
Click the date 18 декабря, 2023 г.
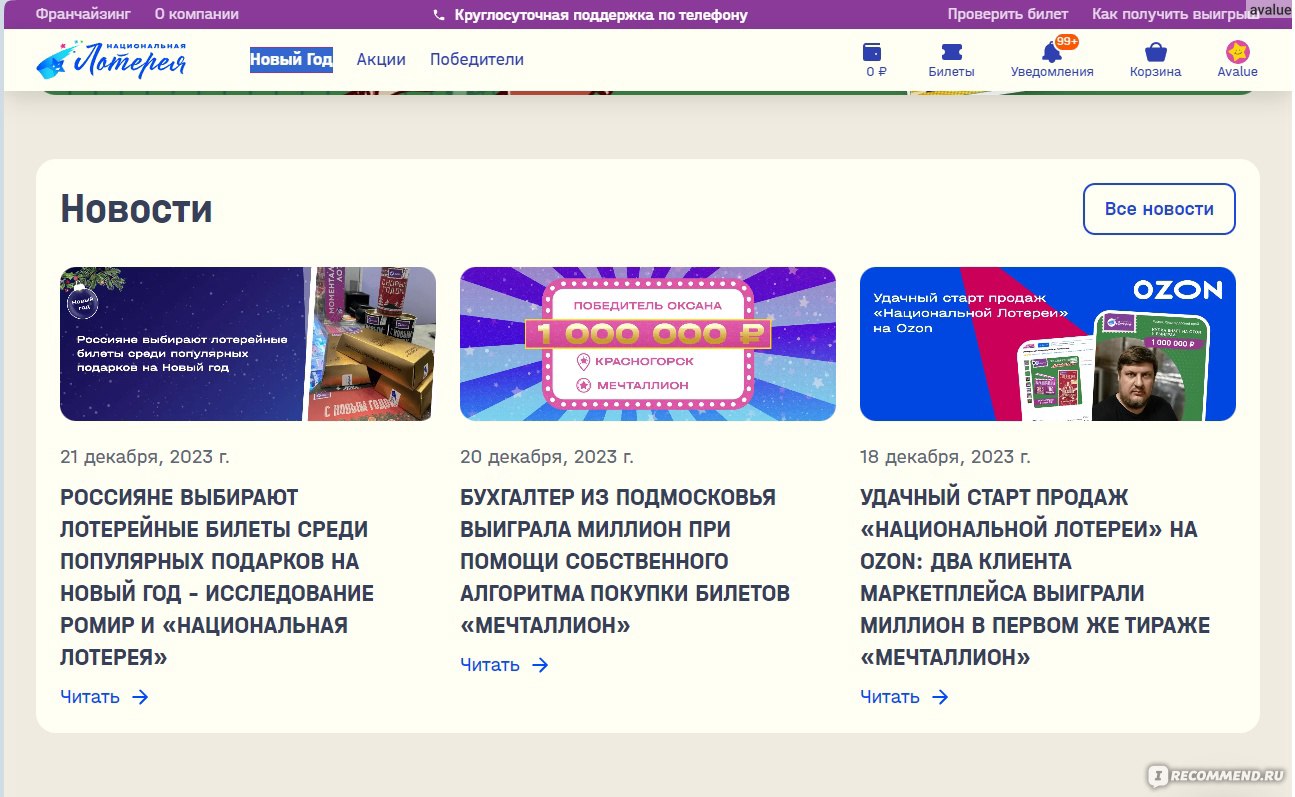click(945, 457)
